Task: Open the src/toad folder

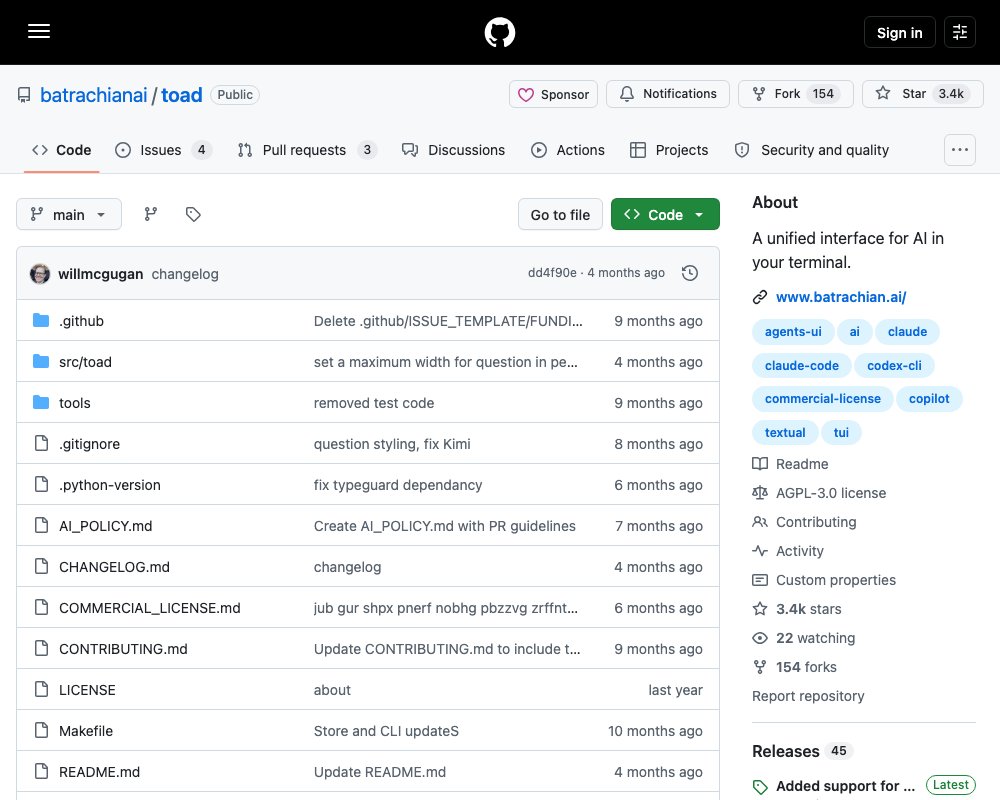Action: click(85, 362)
